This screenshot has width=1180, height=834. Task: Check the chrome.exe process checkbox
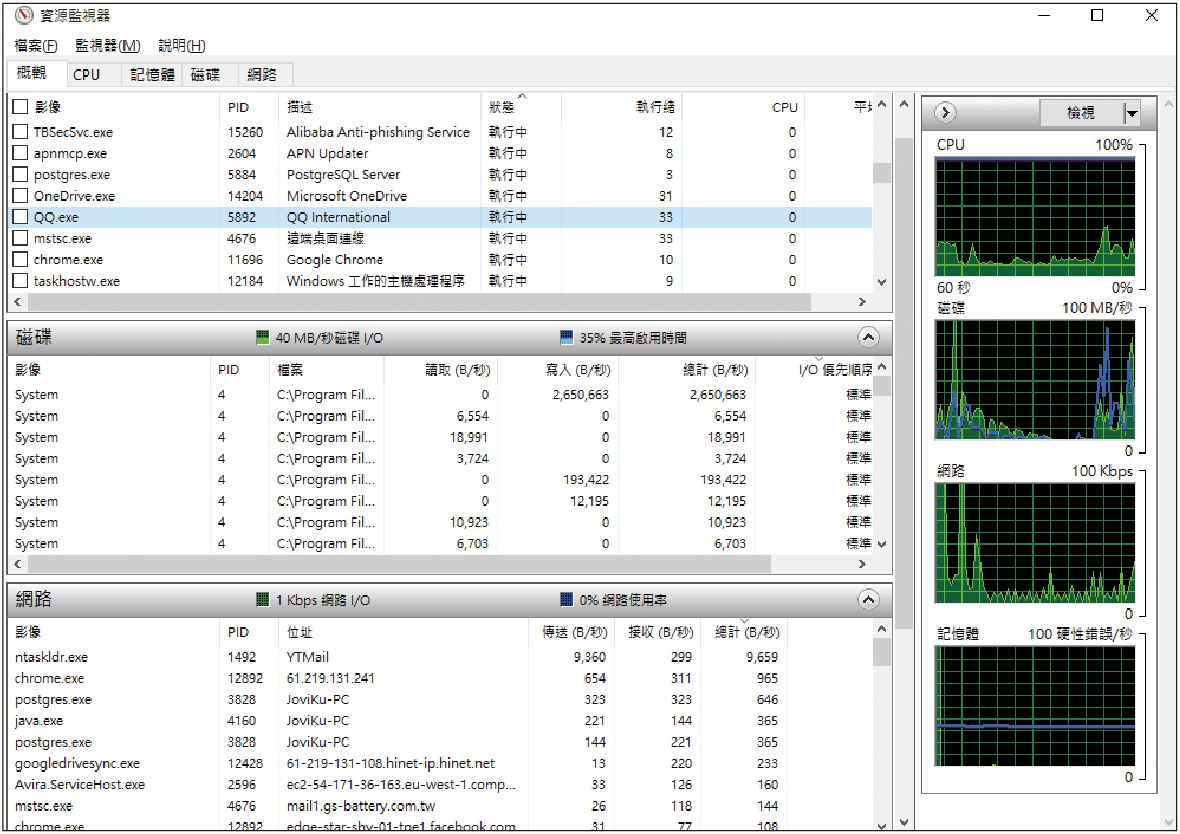coord(20,260)
